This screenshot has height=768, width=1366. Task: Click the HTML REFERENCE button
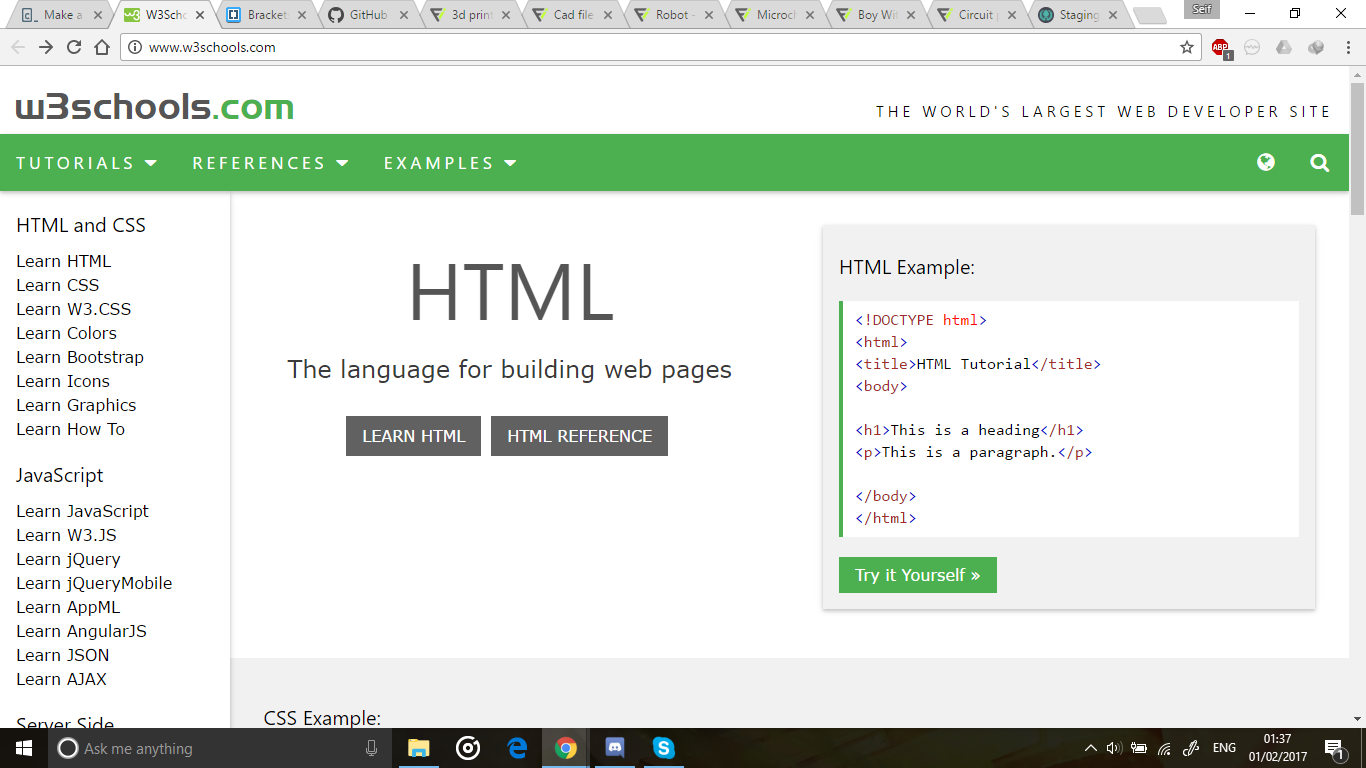click(x=579, y=436)
